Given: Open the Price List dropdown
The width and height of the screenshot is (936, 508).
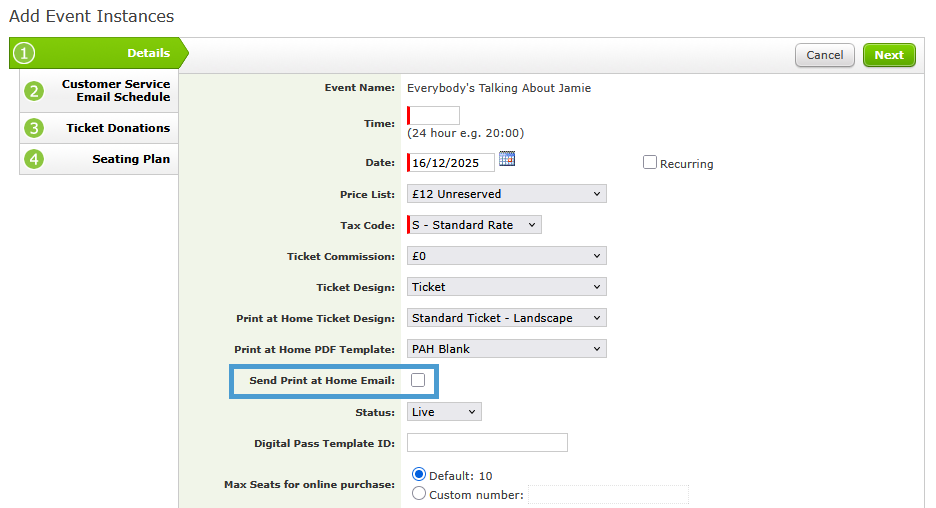Looking at the screenshot, I should coord(506,194).
